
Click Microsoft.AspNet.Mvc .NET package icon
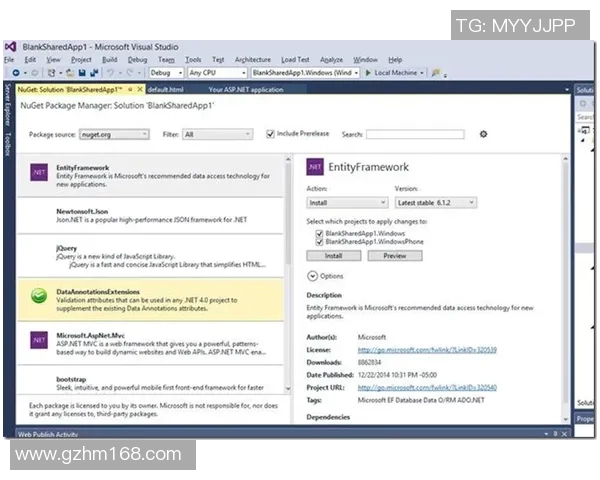point(39,340)
